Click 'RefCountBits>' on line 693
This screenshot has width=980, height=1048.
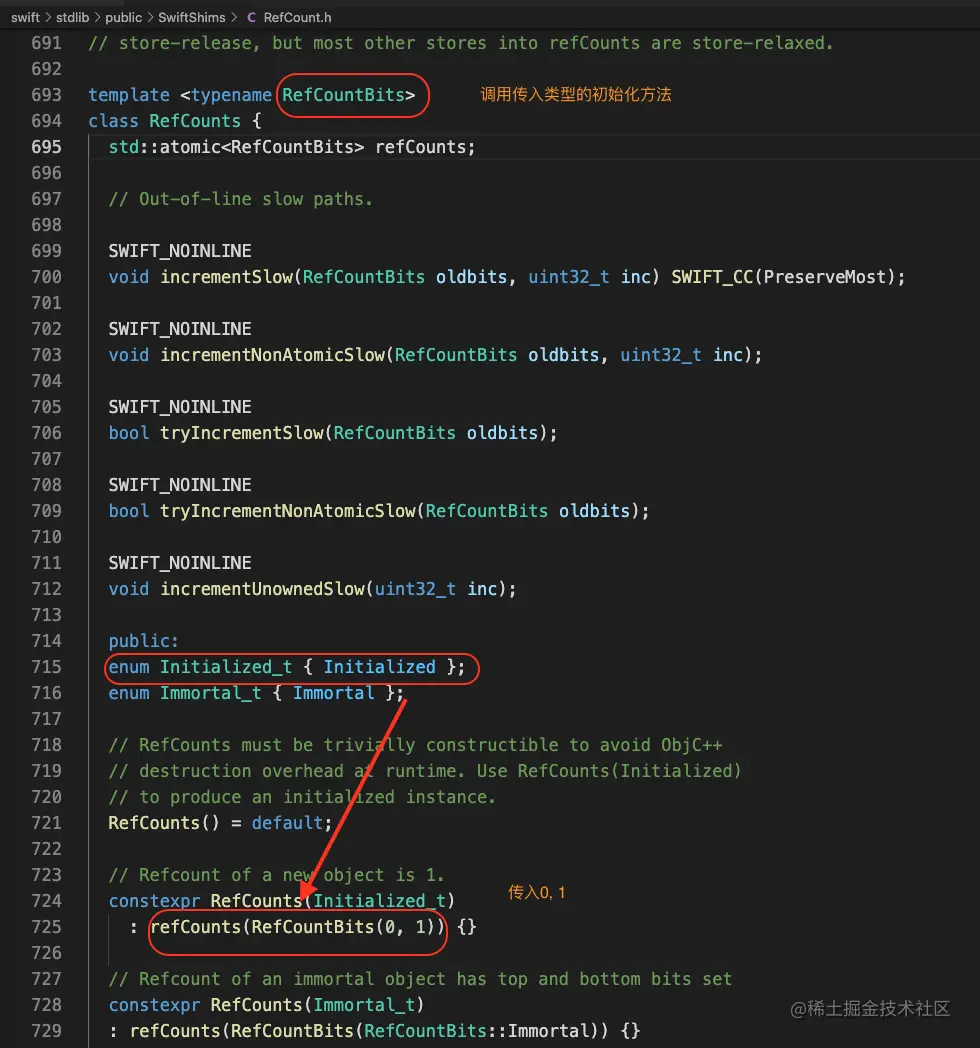click(348, 95)
